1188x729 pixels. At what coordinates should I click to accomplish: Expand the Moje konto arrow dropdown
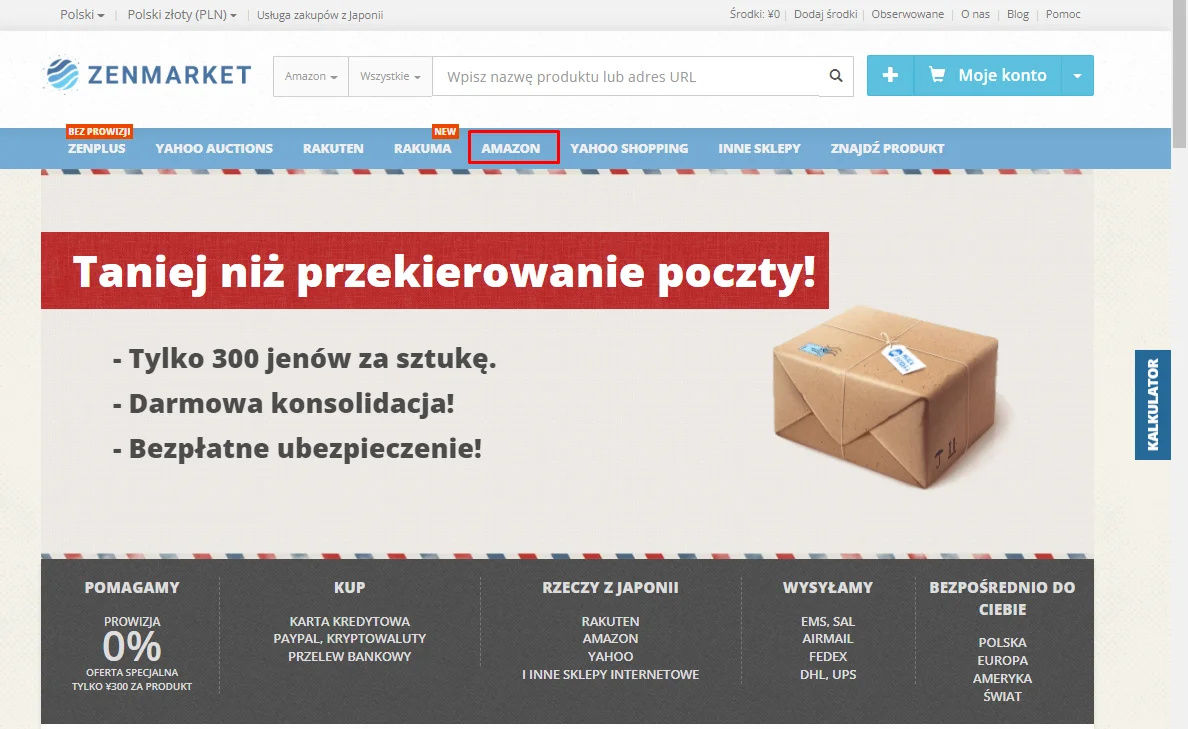[1077, 76]
